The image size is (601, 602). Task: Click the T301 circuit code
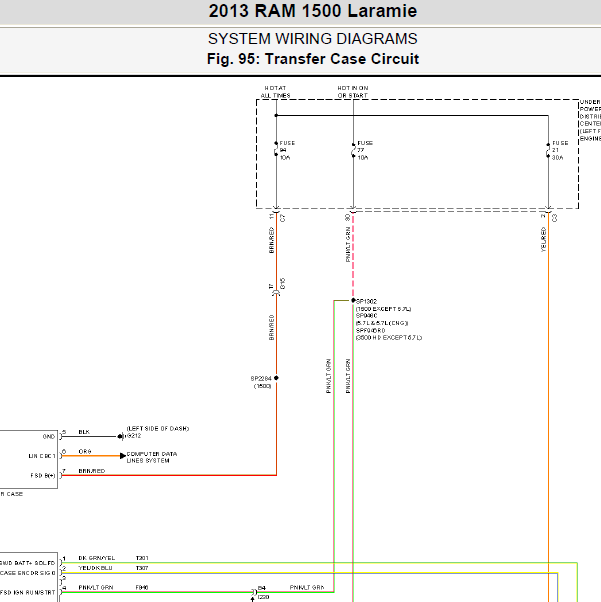(142, 558)
